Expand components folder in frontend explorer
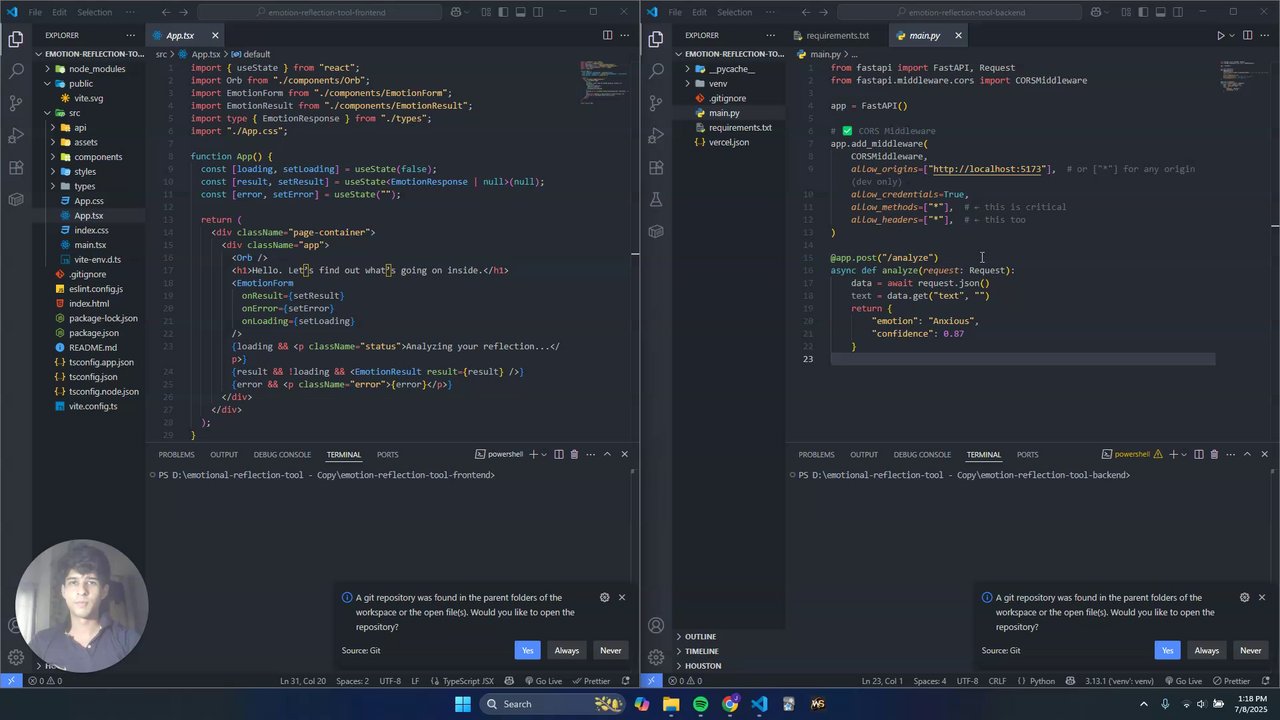The height and width of the screenshot is (720, 1280). click(x=53, y=157)
